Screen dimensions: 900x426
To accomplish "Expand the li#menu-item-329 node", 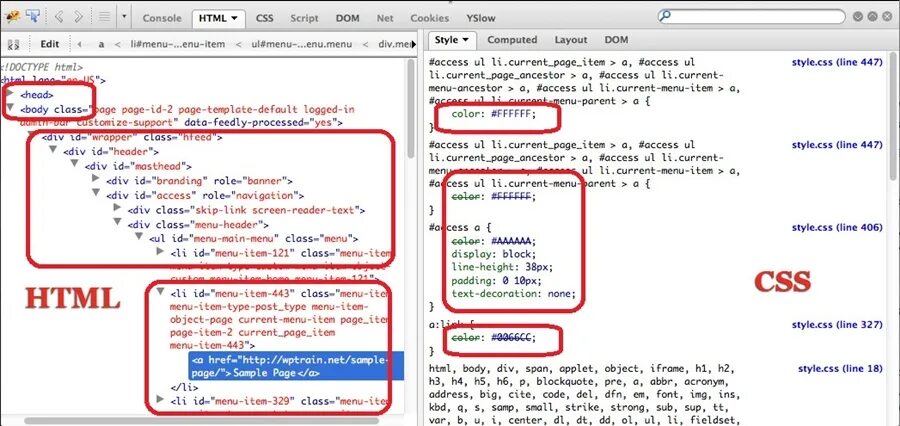I will tap(161, 398).
